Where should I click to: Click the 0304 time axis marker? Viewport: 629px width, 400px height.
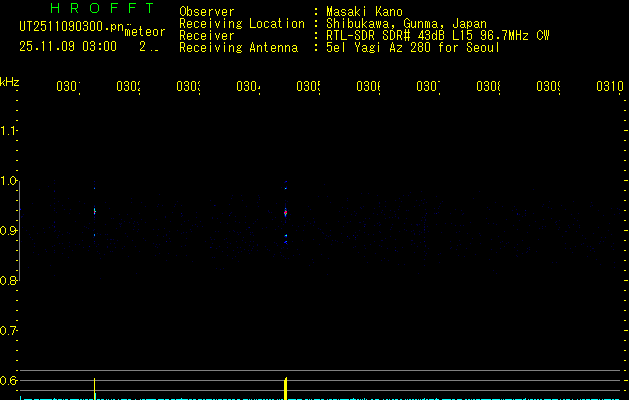tap(248, 87)
